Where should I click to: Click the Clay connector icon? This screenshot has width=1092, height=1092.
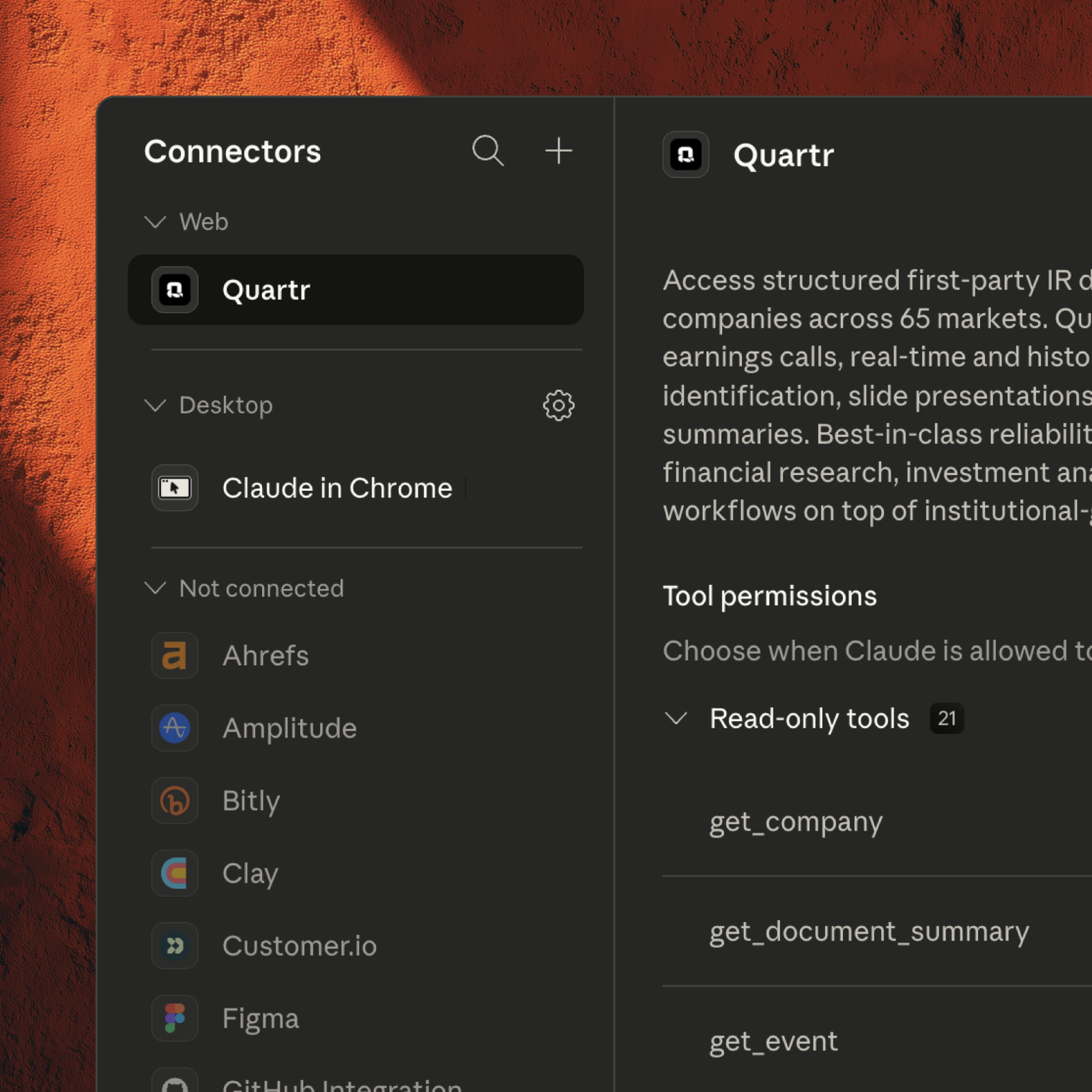click(175, 873)
